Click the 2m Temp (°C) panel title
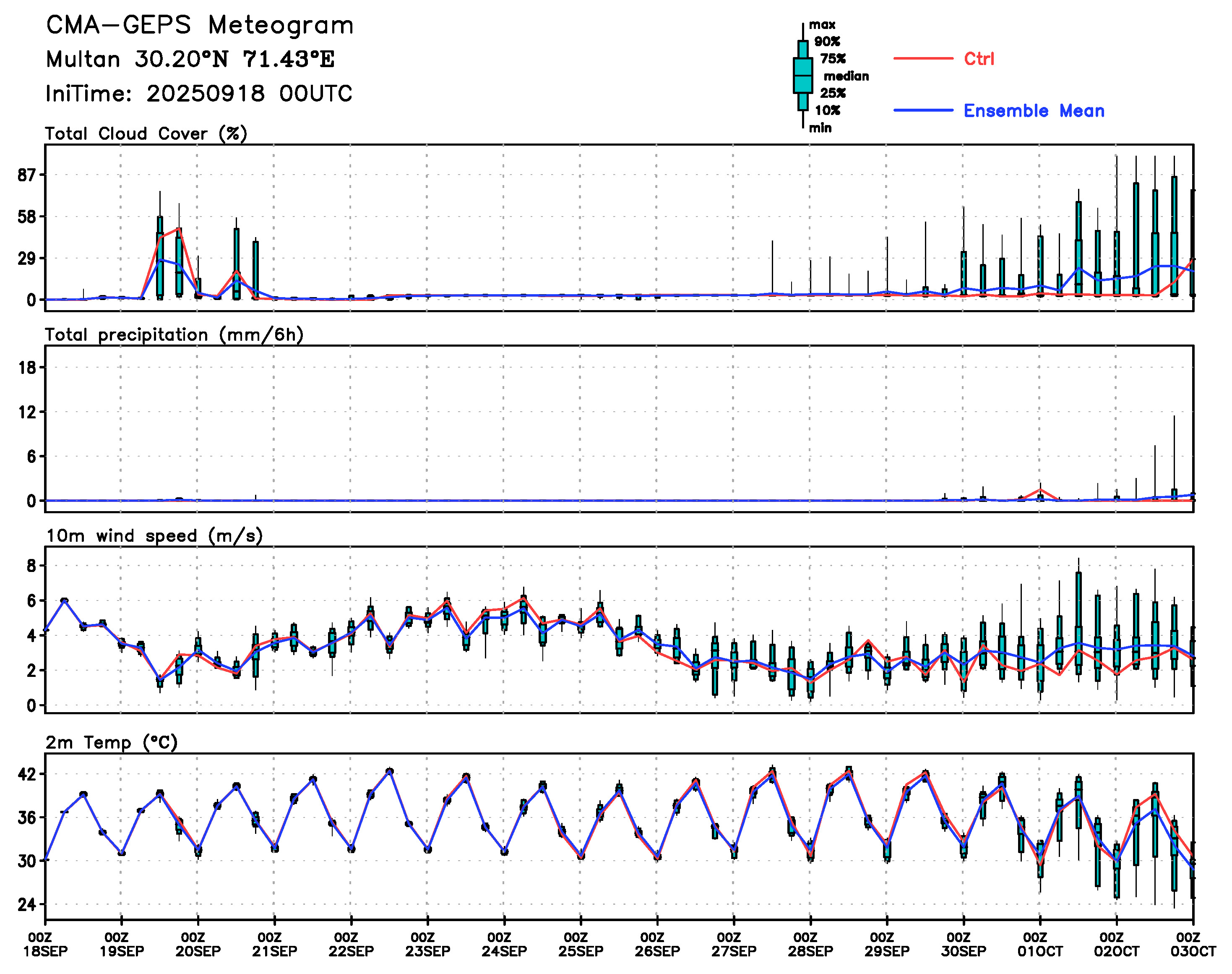This screenshot has width=1232, height=974. [x=112, y=742]
